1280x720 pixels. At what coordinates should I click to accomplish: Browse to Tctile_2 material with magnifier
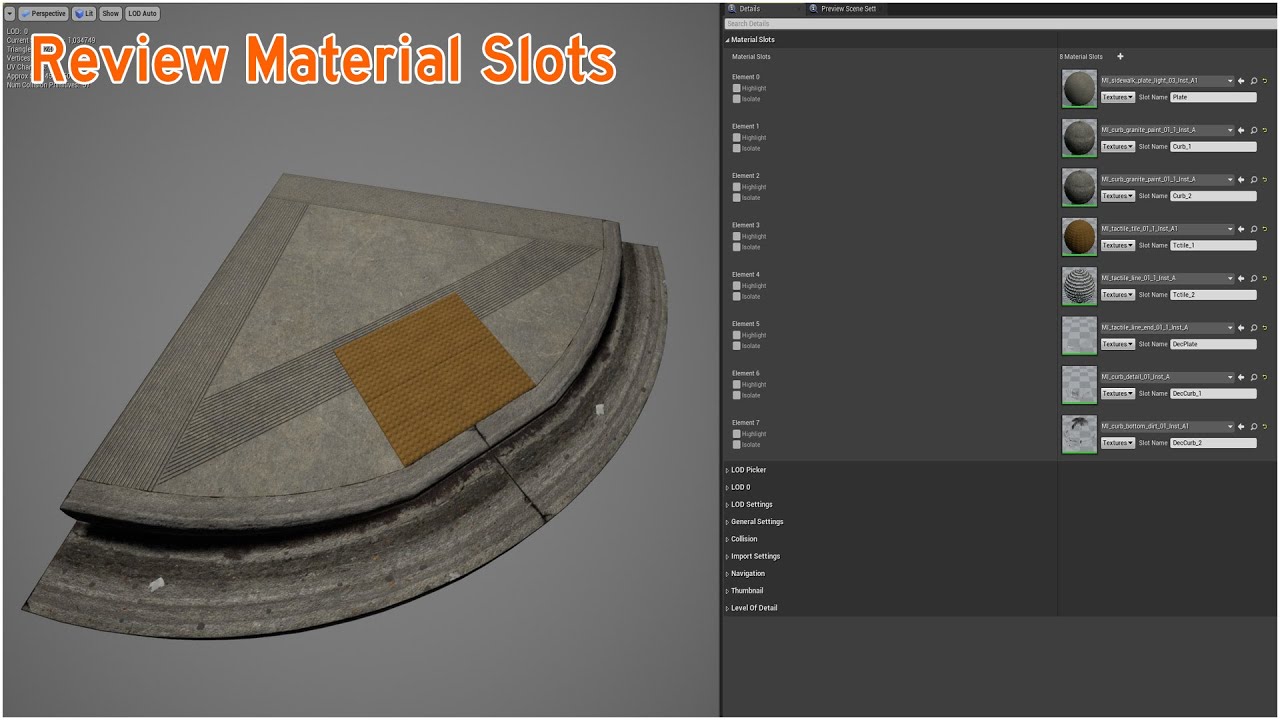coord(1253,278)
